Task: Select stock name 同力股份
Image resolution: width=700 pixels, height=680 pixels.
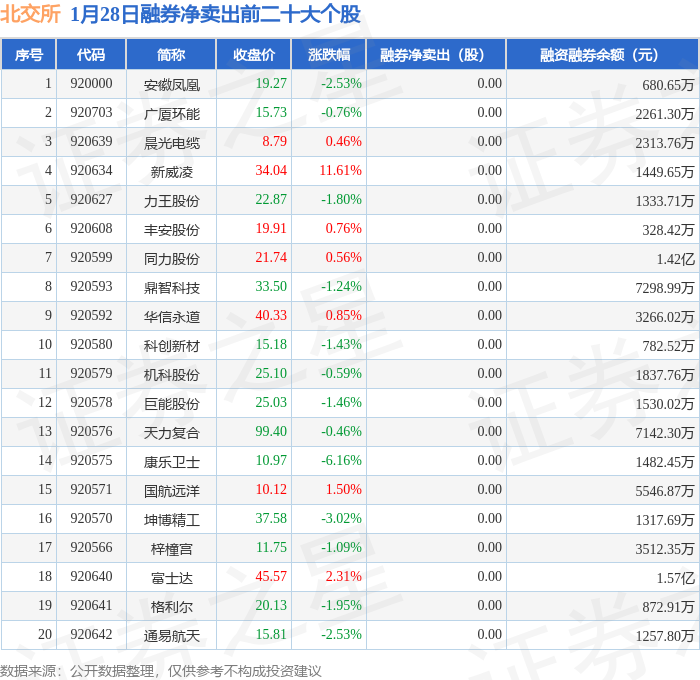Action: (x=171, y=259)
